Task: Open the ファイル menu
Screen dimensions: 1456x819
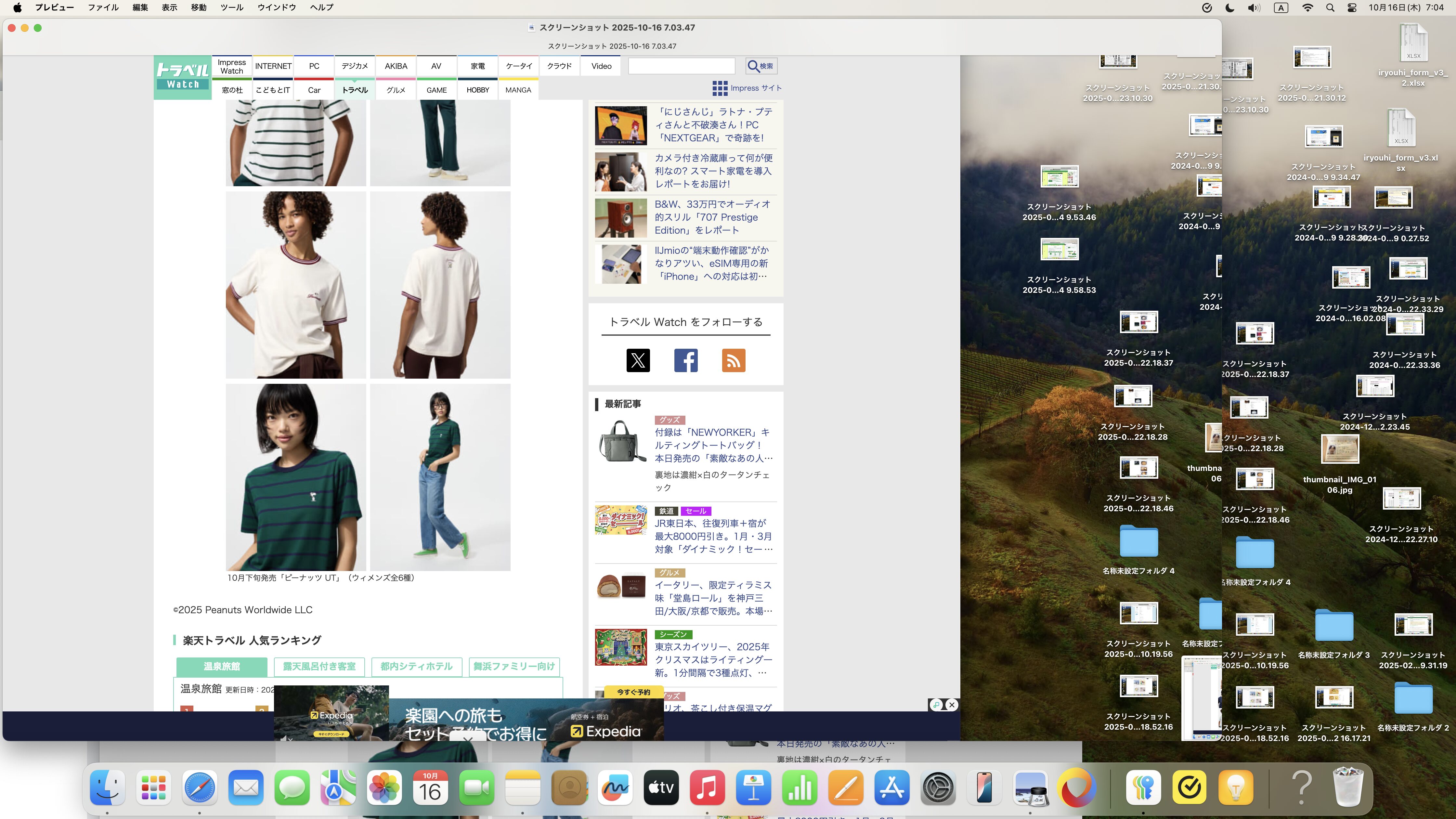Action: coord(103,8)
